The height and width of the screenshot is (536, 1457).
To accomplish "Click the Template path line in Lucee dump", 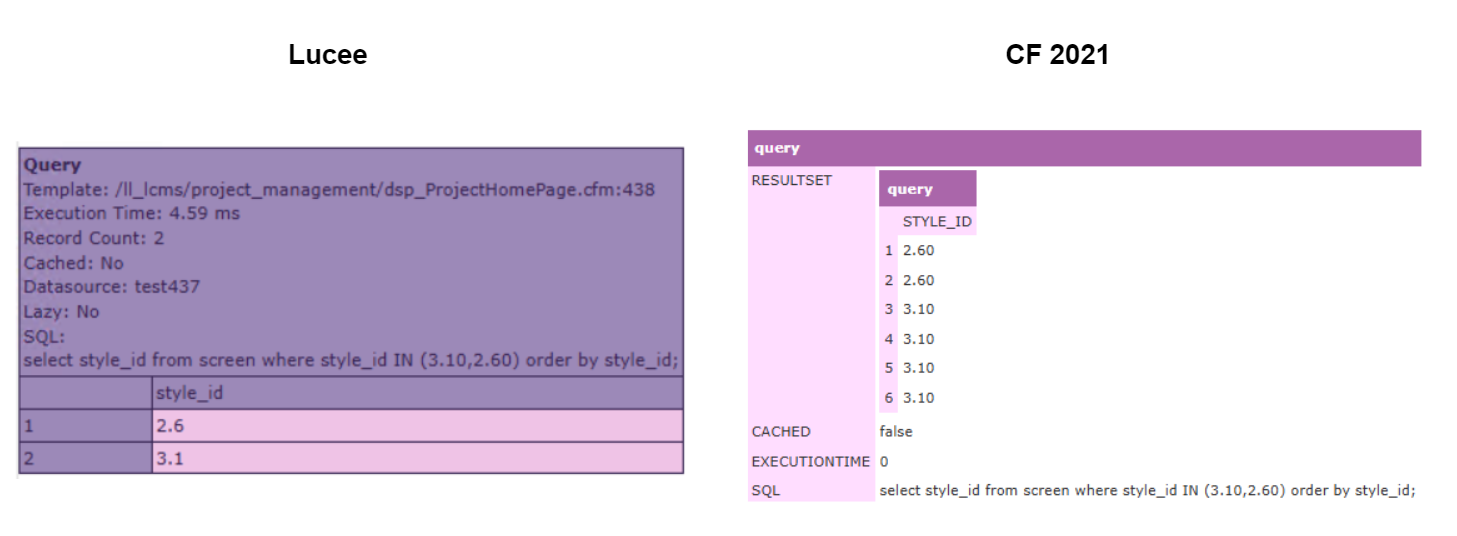I will point(339,189).
